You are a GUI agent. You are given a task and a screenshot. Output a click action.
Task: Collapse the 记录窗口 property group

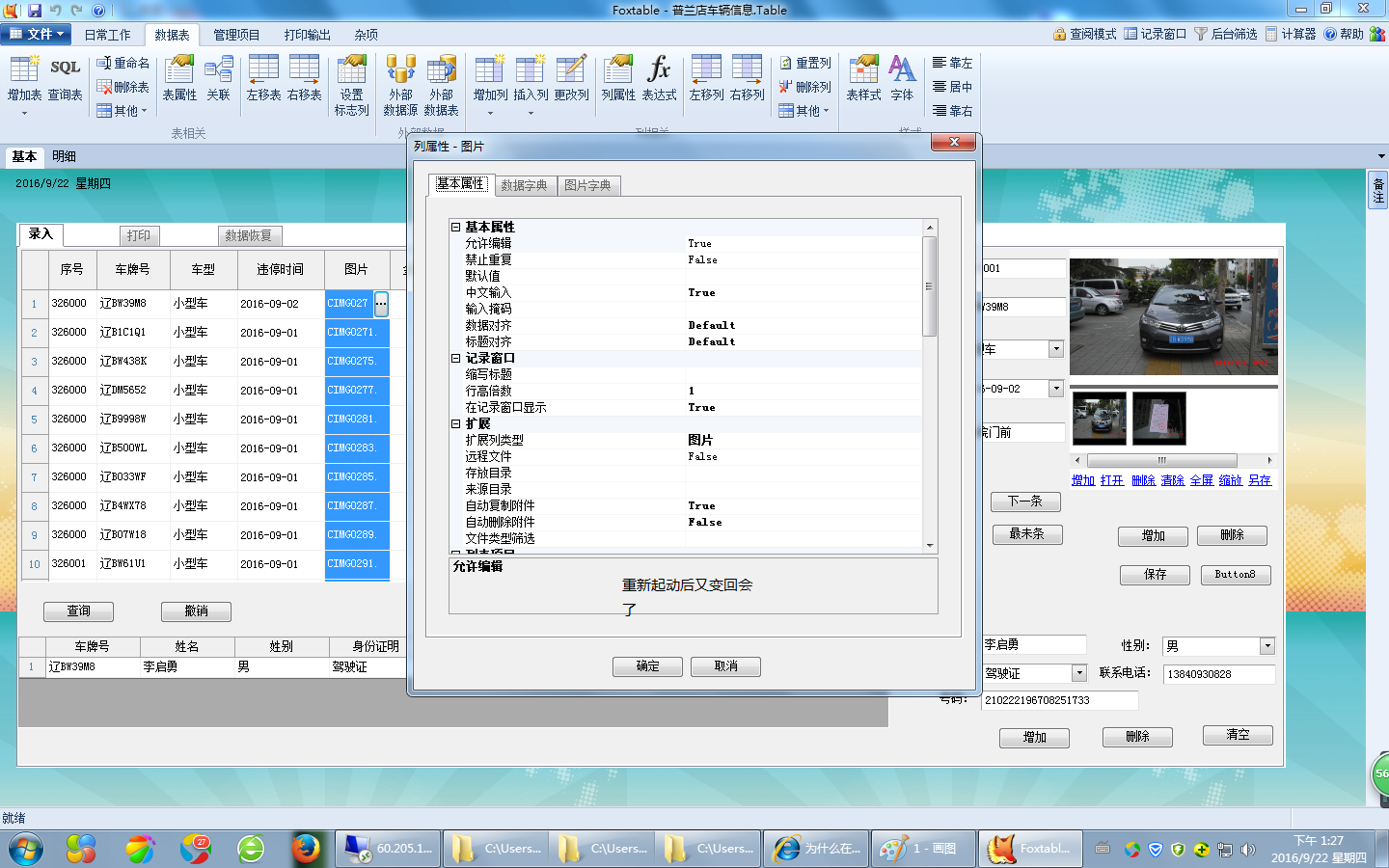(456, 358)
